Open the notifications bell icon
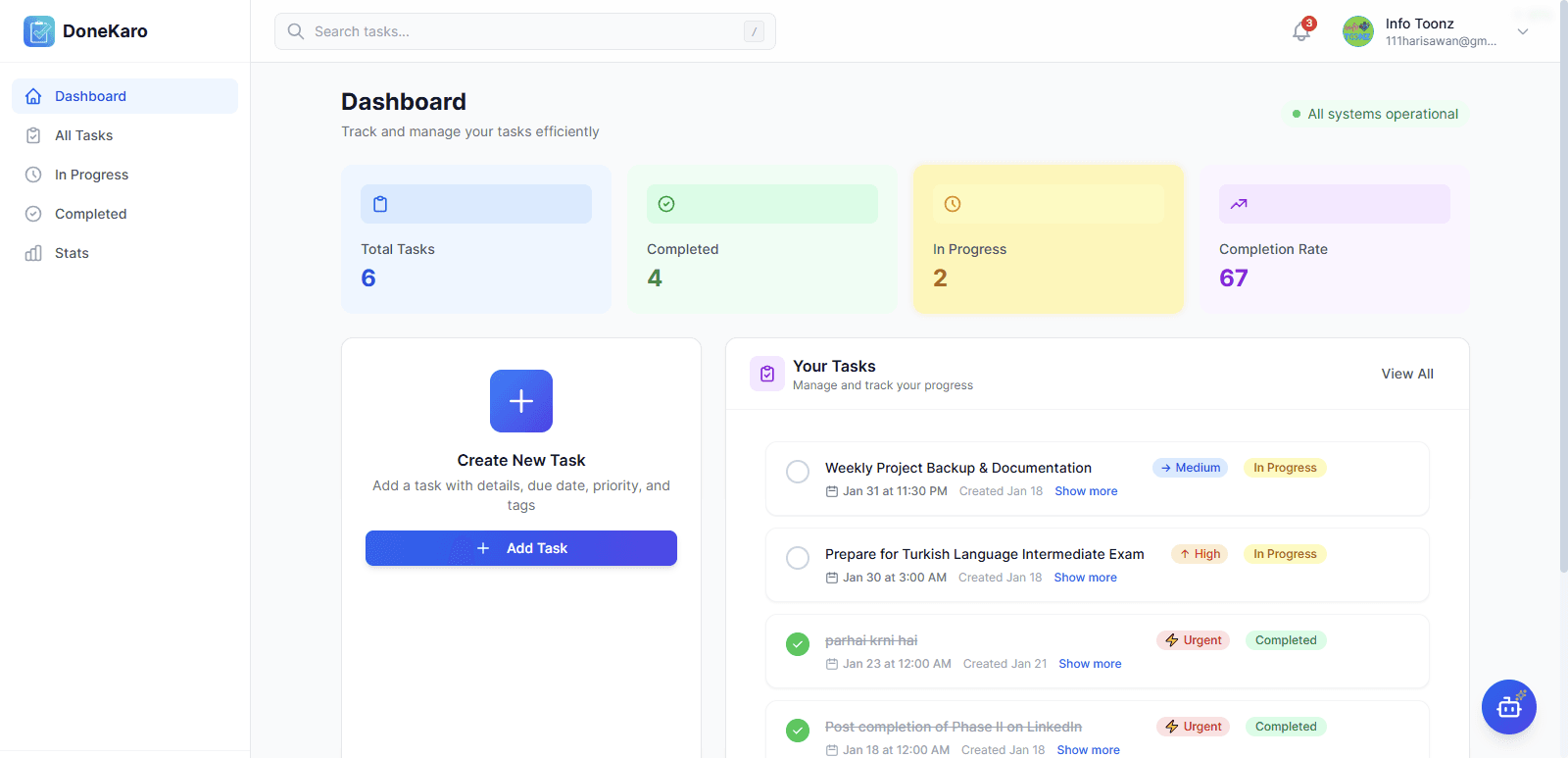This screenshot has height=758, width=1568. pos(1301,31)
